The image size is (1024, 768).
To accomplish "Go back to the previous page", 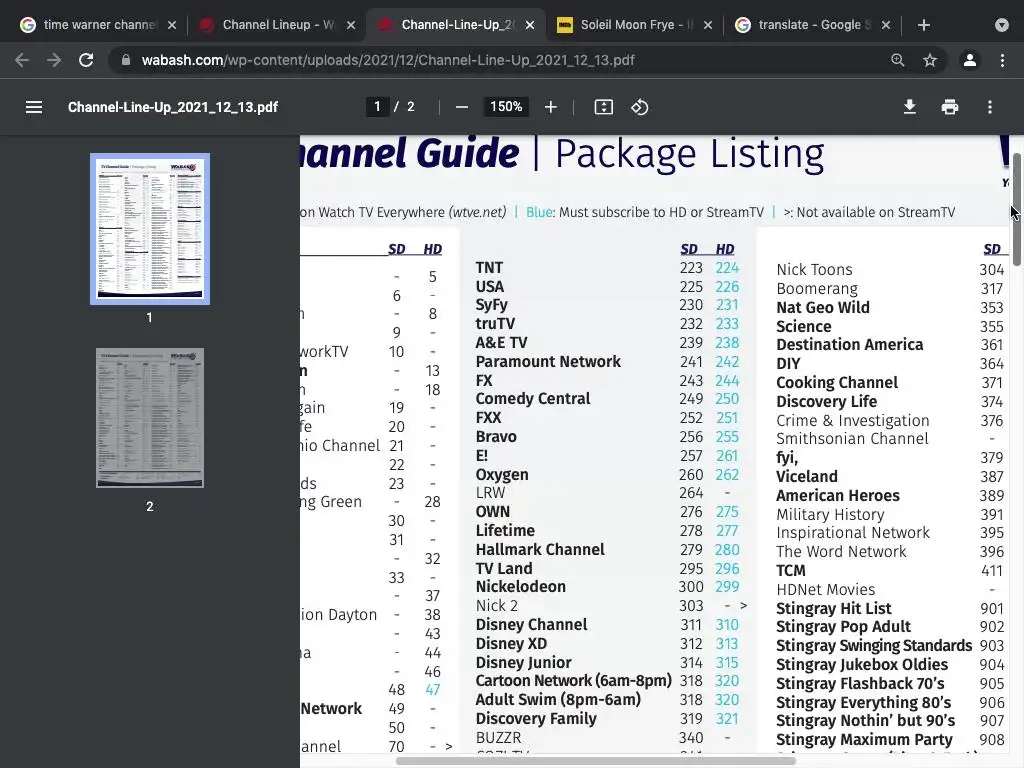I will pyautogui.click(x=22, y=60).
